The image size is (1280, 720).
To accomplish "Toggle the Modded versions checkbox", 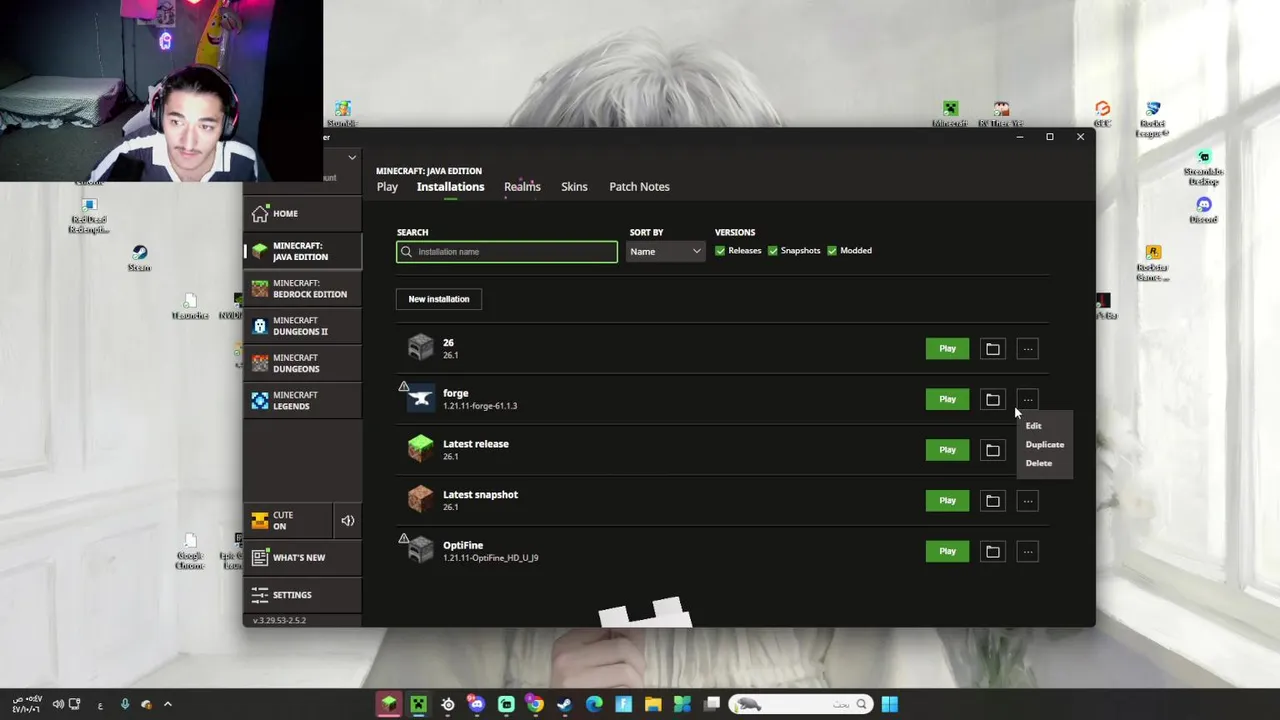I will point(831,251).
